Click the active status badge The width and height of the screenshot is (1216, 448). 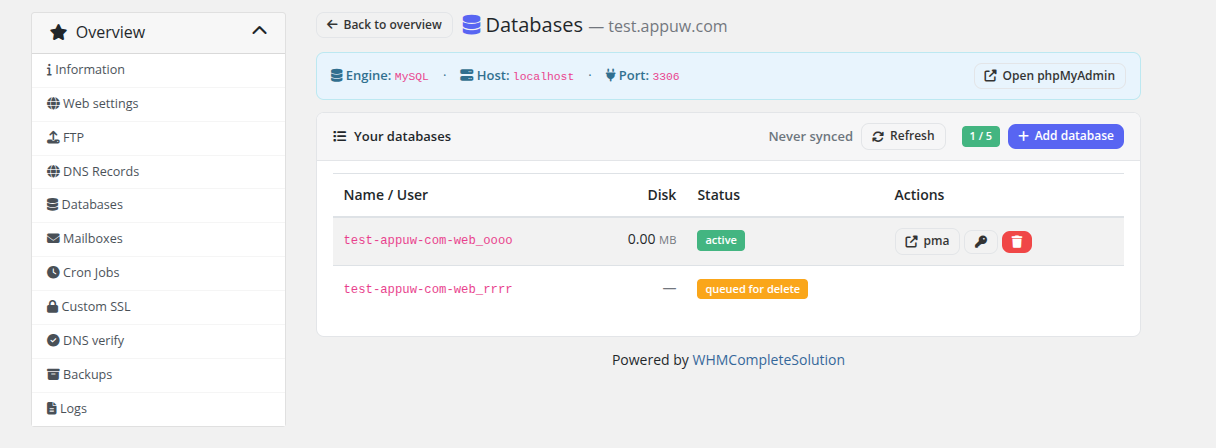(x=721, y=241)
